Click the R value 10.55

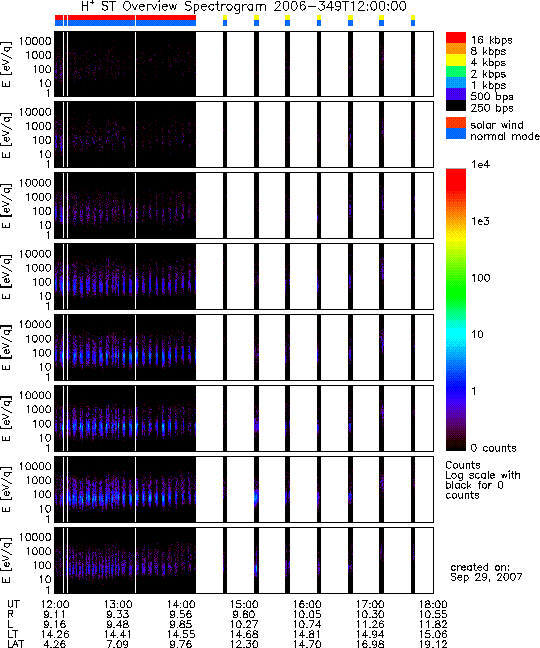433,614
